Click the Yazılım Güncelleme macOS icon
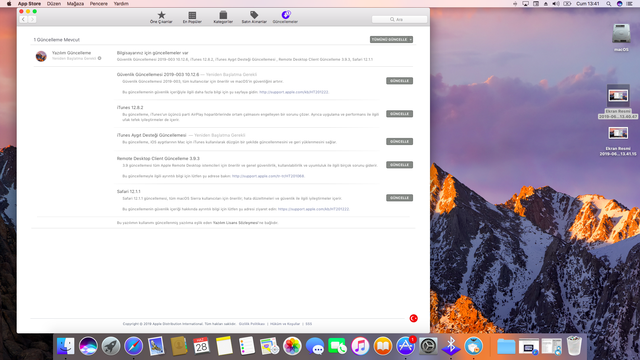This screenshot has width=640, height=360. (41, 56)
